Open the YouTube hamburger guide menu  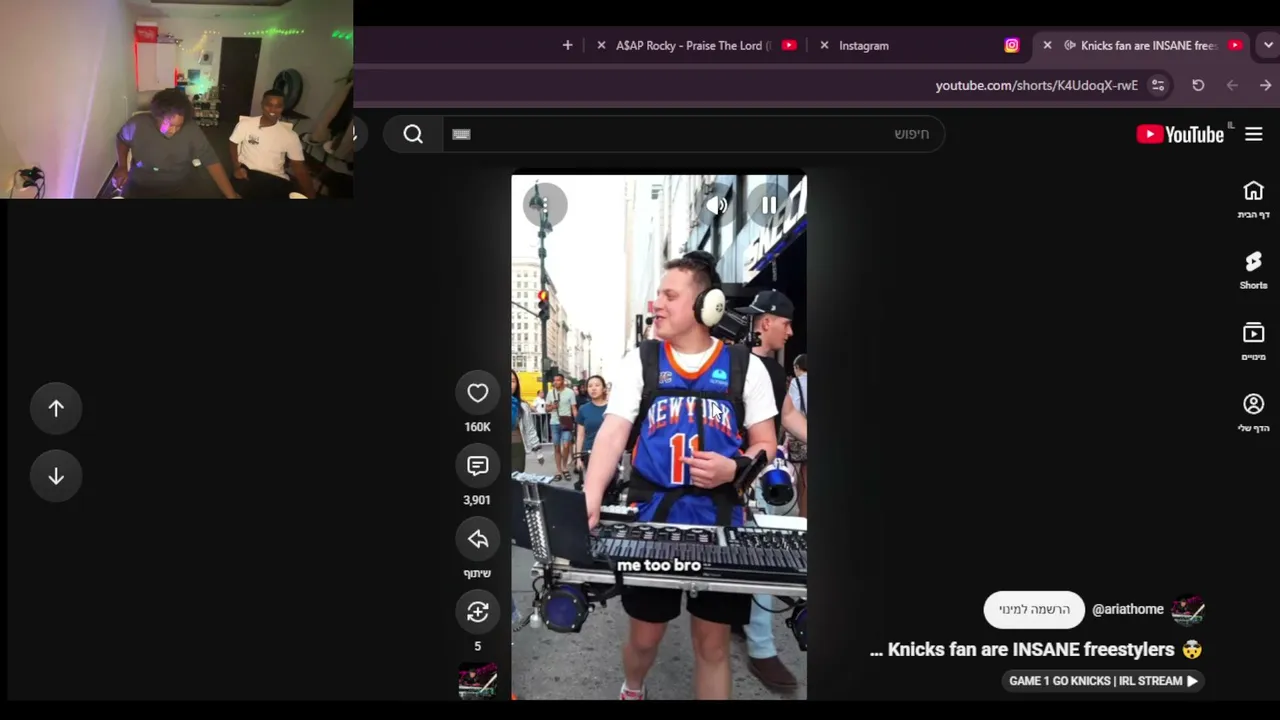1254,134
